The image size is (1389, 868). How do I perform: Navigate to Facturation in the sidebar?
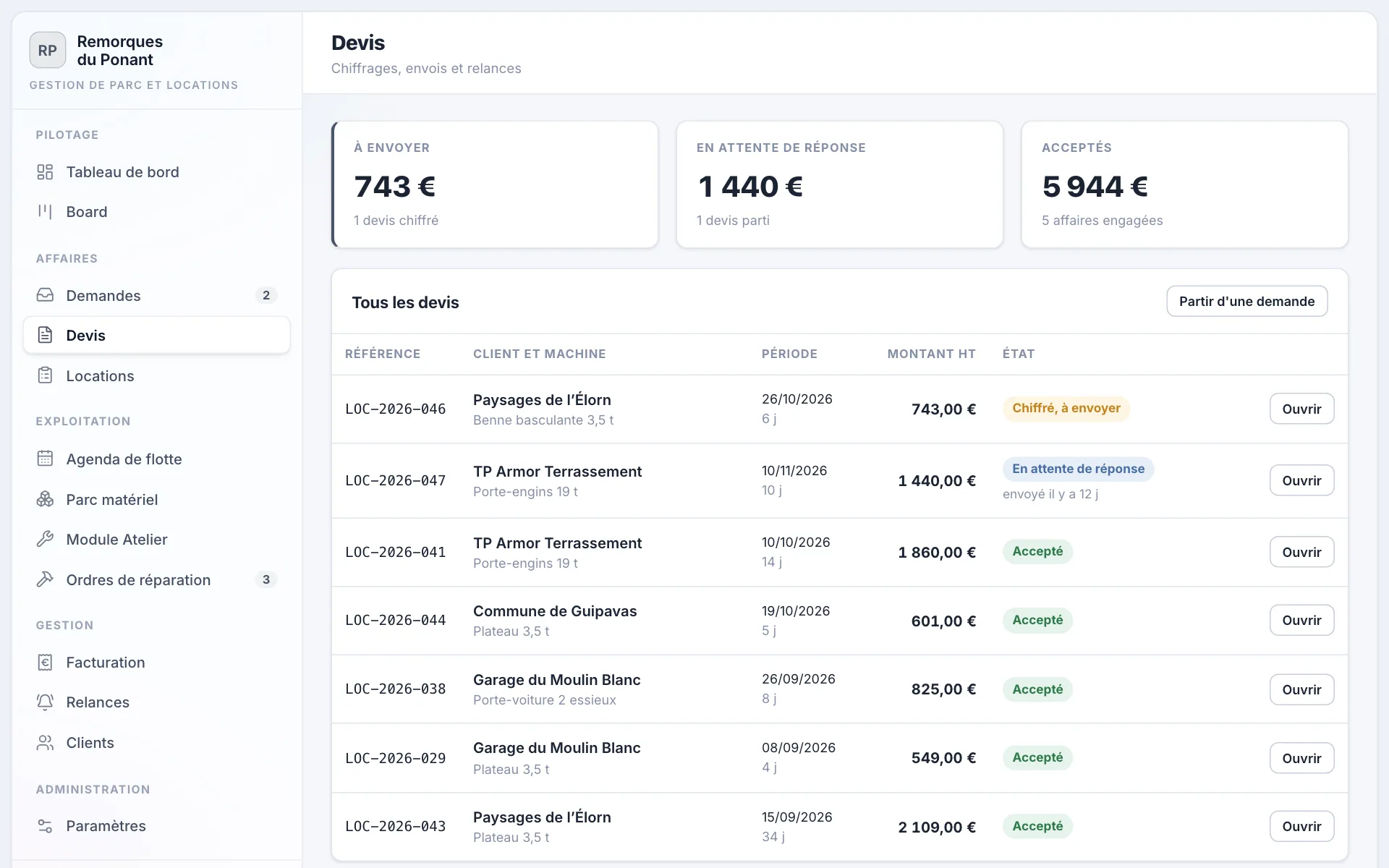[157, 662]
